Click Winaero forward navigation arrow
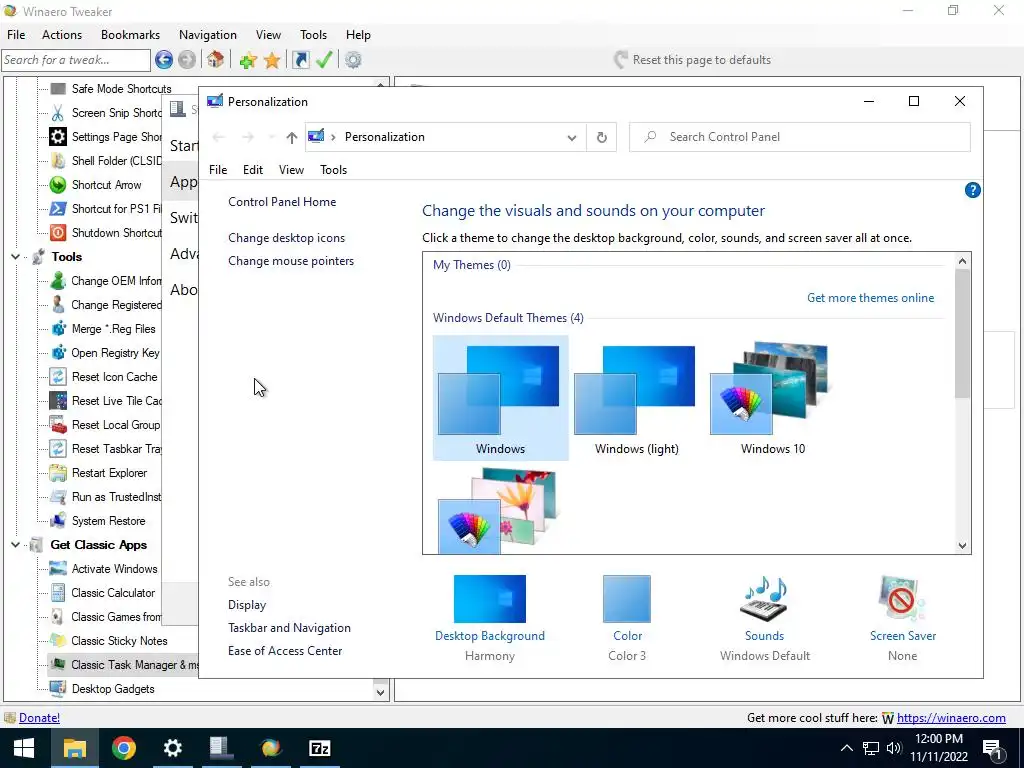This screenshot has width=1024, height=768. point(187,60)
